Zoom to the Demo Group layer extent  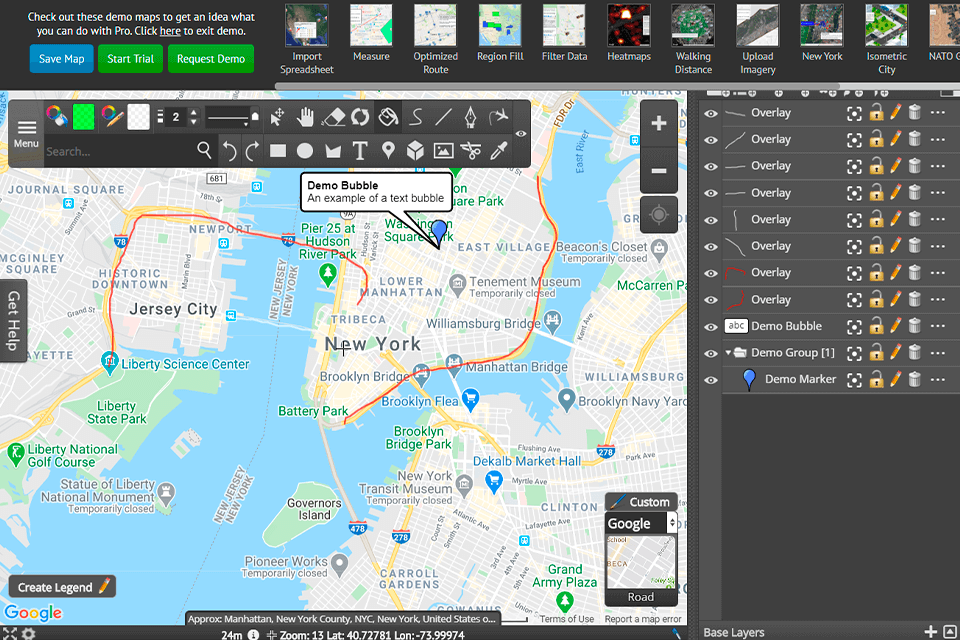854,353
